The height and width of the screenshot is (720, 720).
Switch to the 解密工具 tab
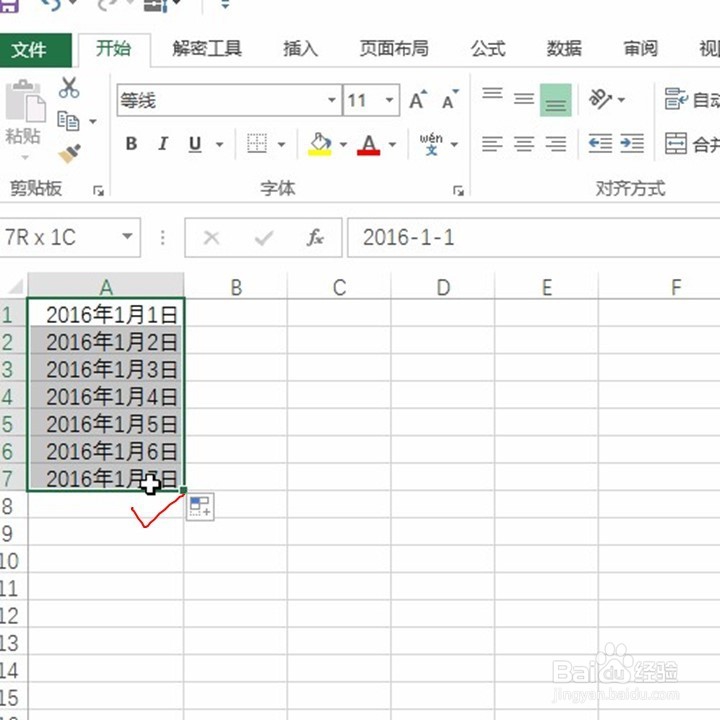[207, 49]
